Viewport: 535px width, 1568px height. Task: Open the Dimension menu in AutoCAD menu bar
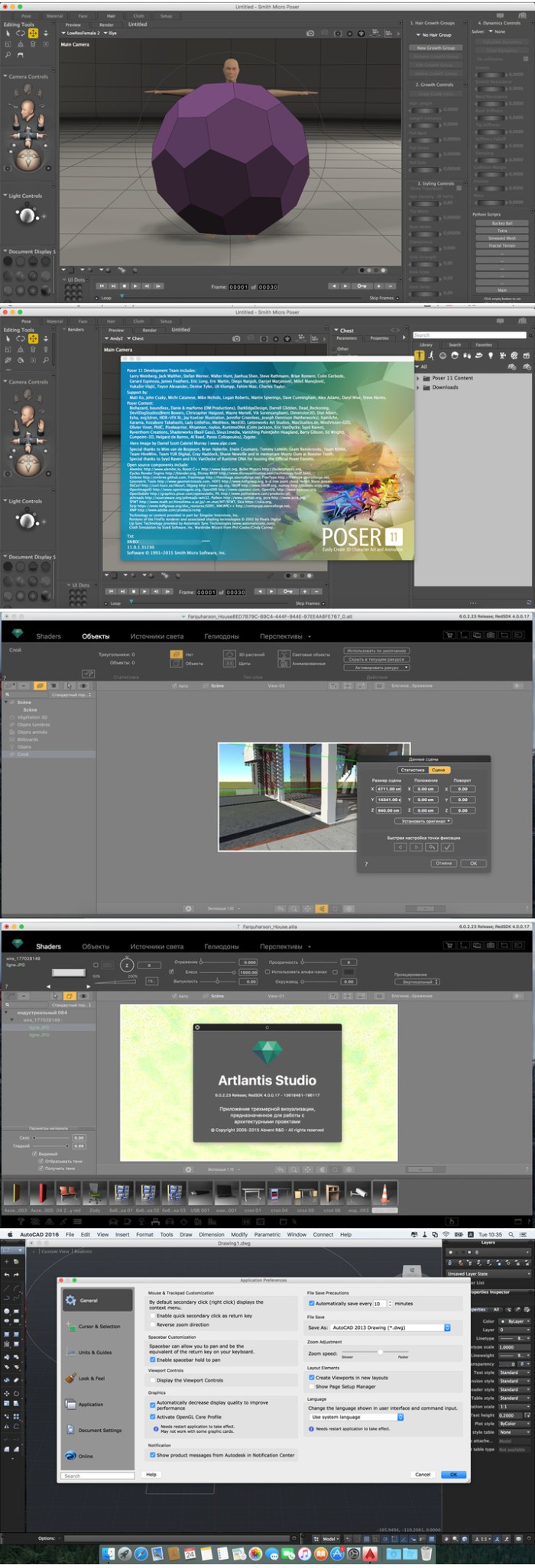[212, 1234]
